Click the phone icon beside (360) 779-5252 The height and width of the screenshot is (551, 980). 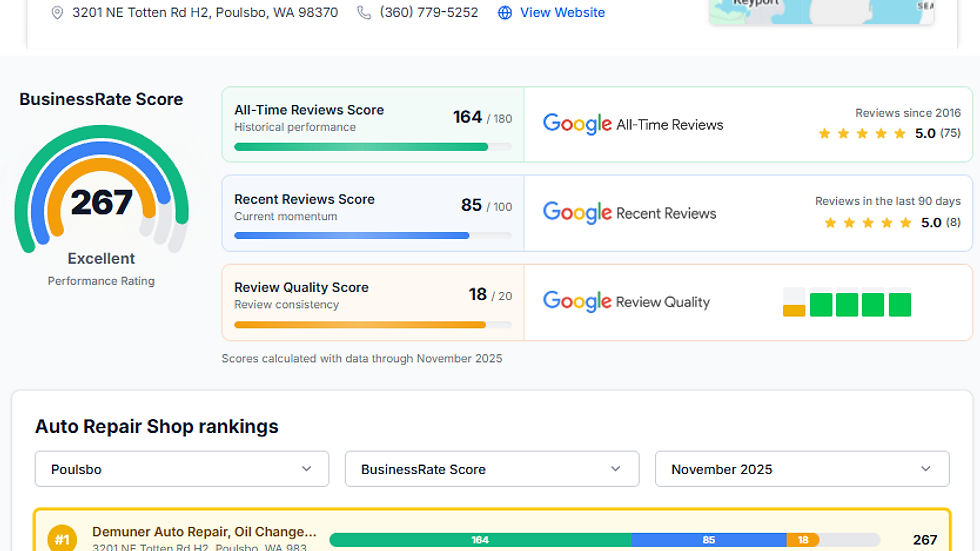364,12
